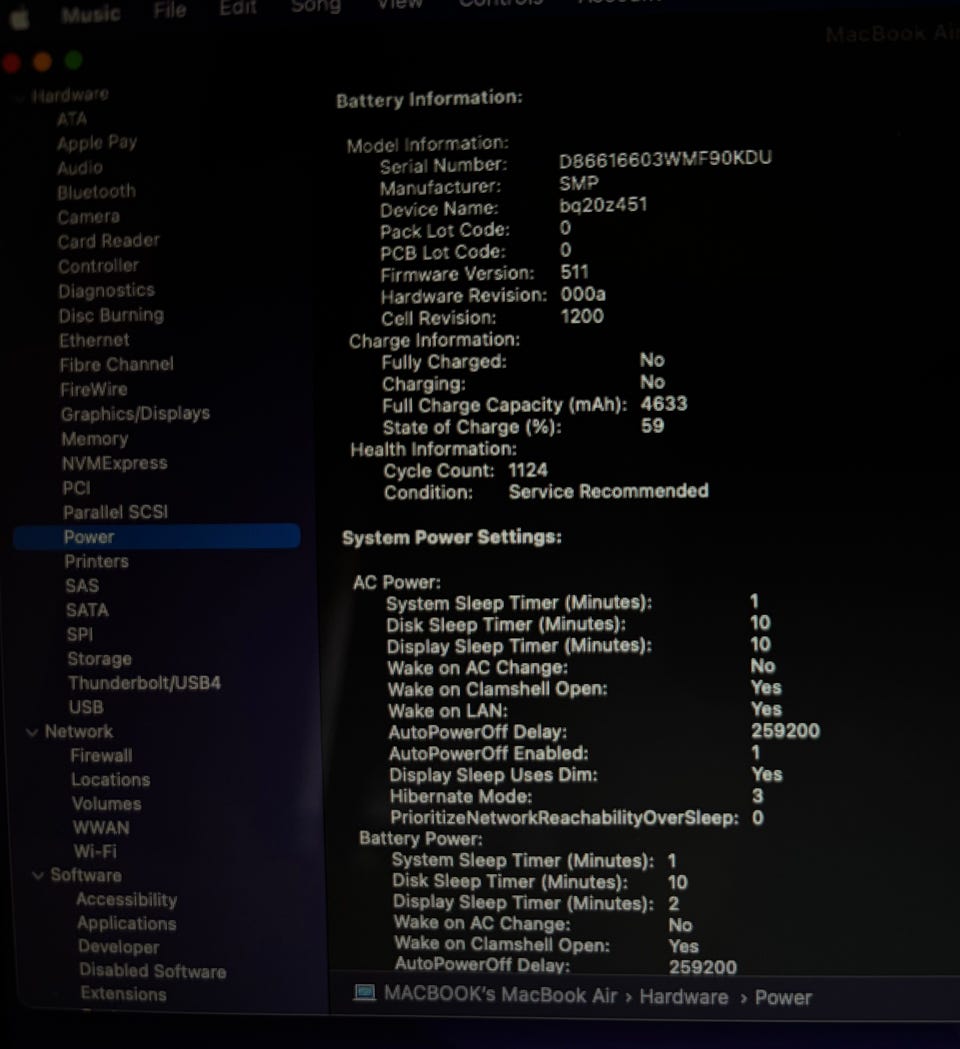Select FireWire in the sidebar
This screenshot has height=1049, width=960.
94,389
